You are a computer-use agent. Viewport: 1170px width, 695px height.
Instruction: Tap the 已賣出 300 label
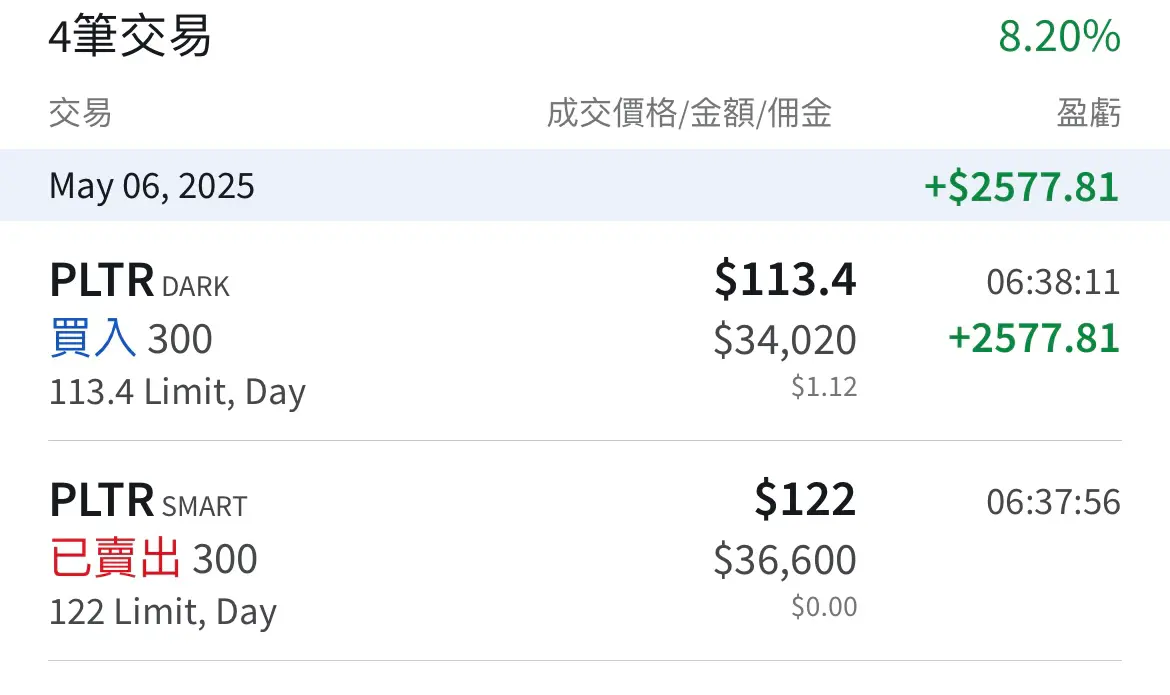(153, 558)
